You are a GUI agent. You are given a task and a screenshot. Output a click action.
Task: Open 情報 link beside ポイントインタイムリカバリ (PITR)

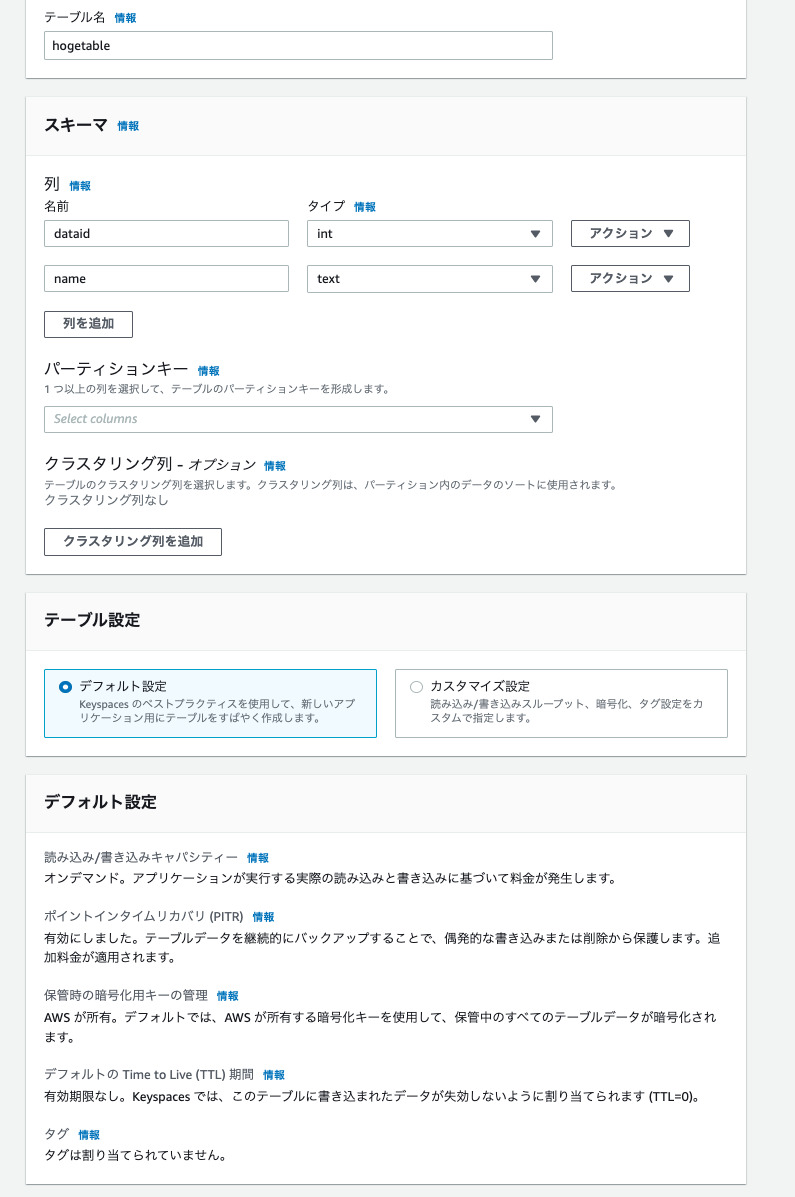[263, 917]
